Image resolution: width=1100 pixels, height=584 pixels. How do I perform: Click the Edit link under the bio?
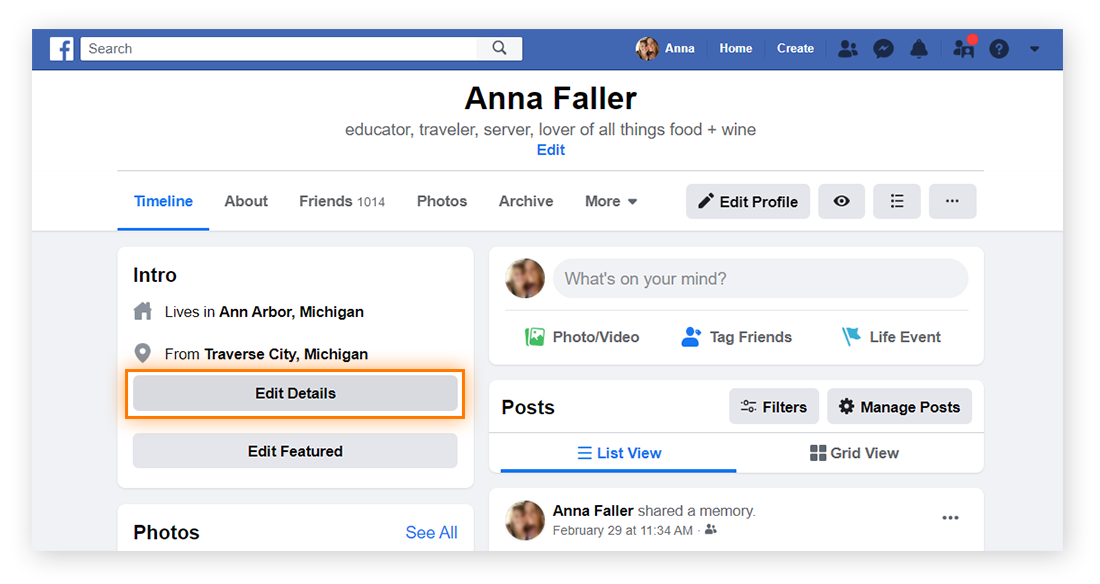551,150
